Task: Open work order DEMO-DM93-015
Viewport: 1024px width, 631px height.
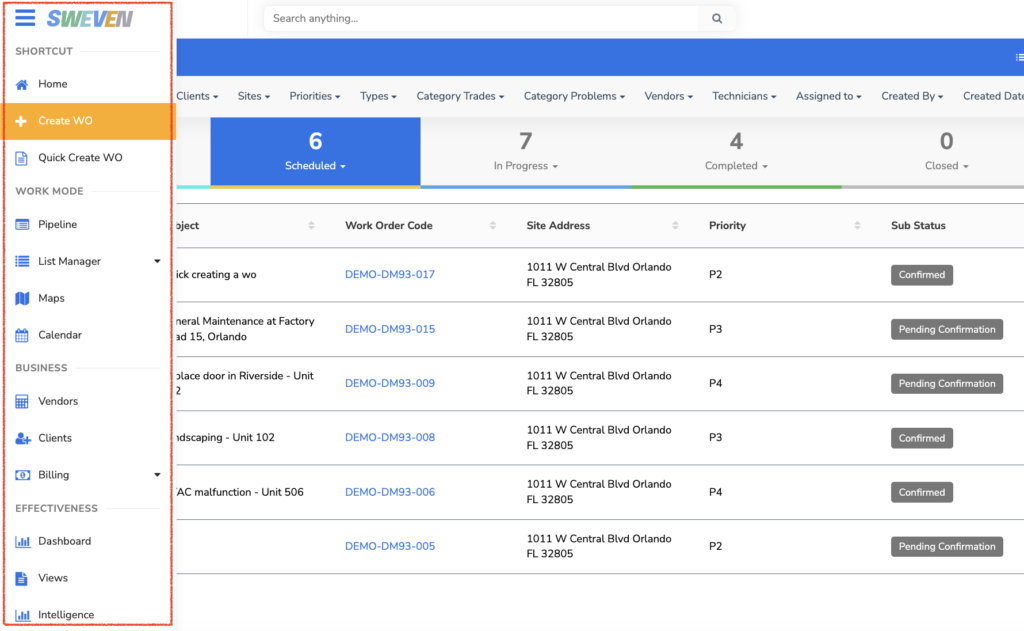Action: tap(390, 329)
